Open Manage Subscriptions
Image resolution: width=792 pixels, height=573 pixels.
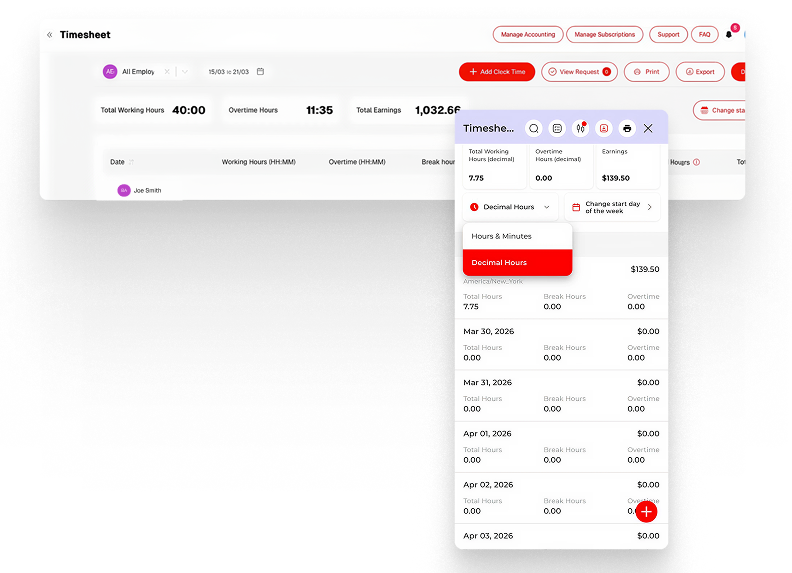coord(605,34)
